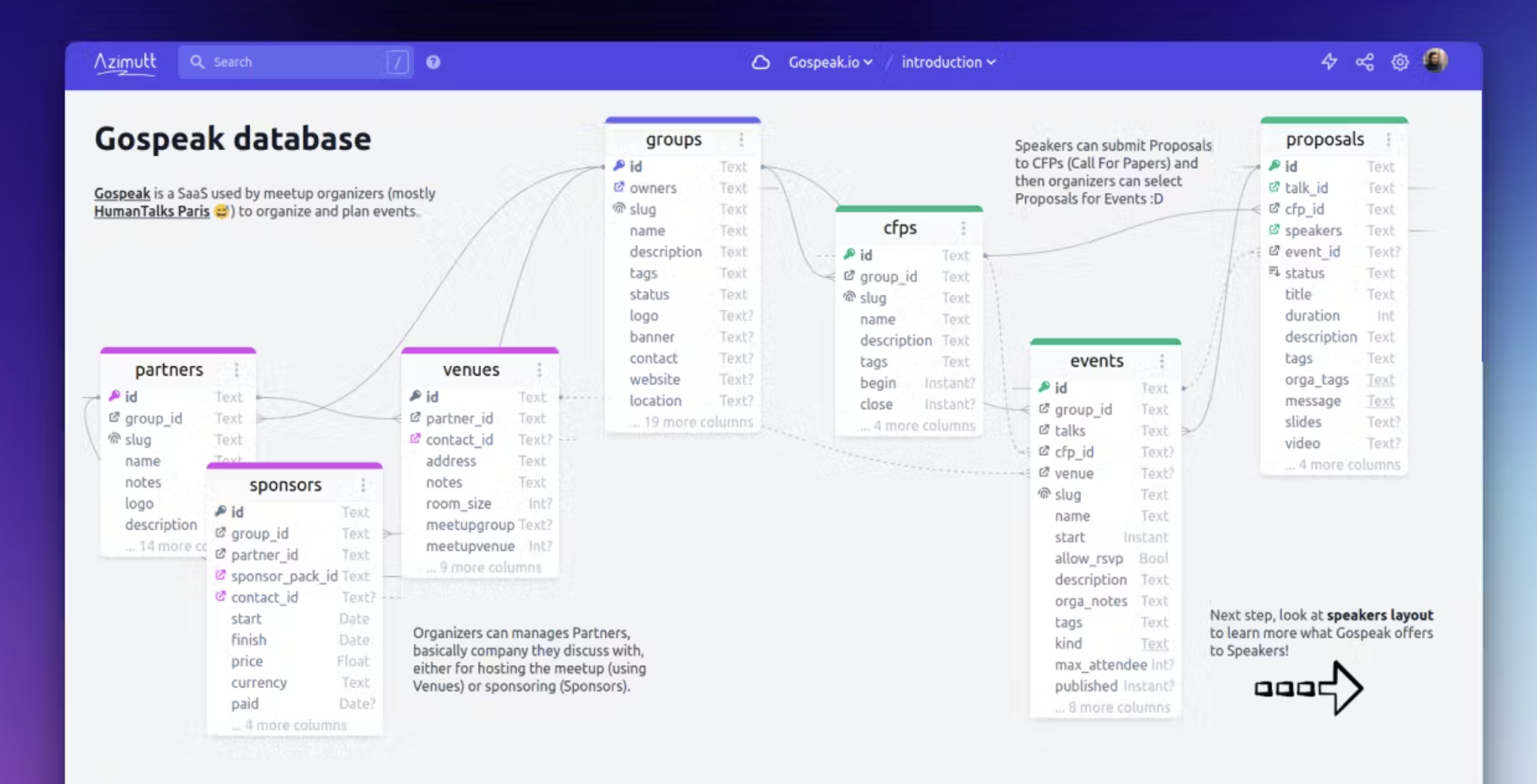The height and width of the screenshot is (784, 1537).
Task: Open the user avatar menu
Action: coord(1435,61)
